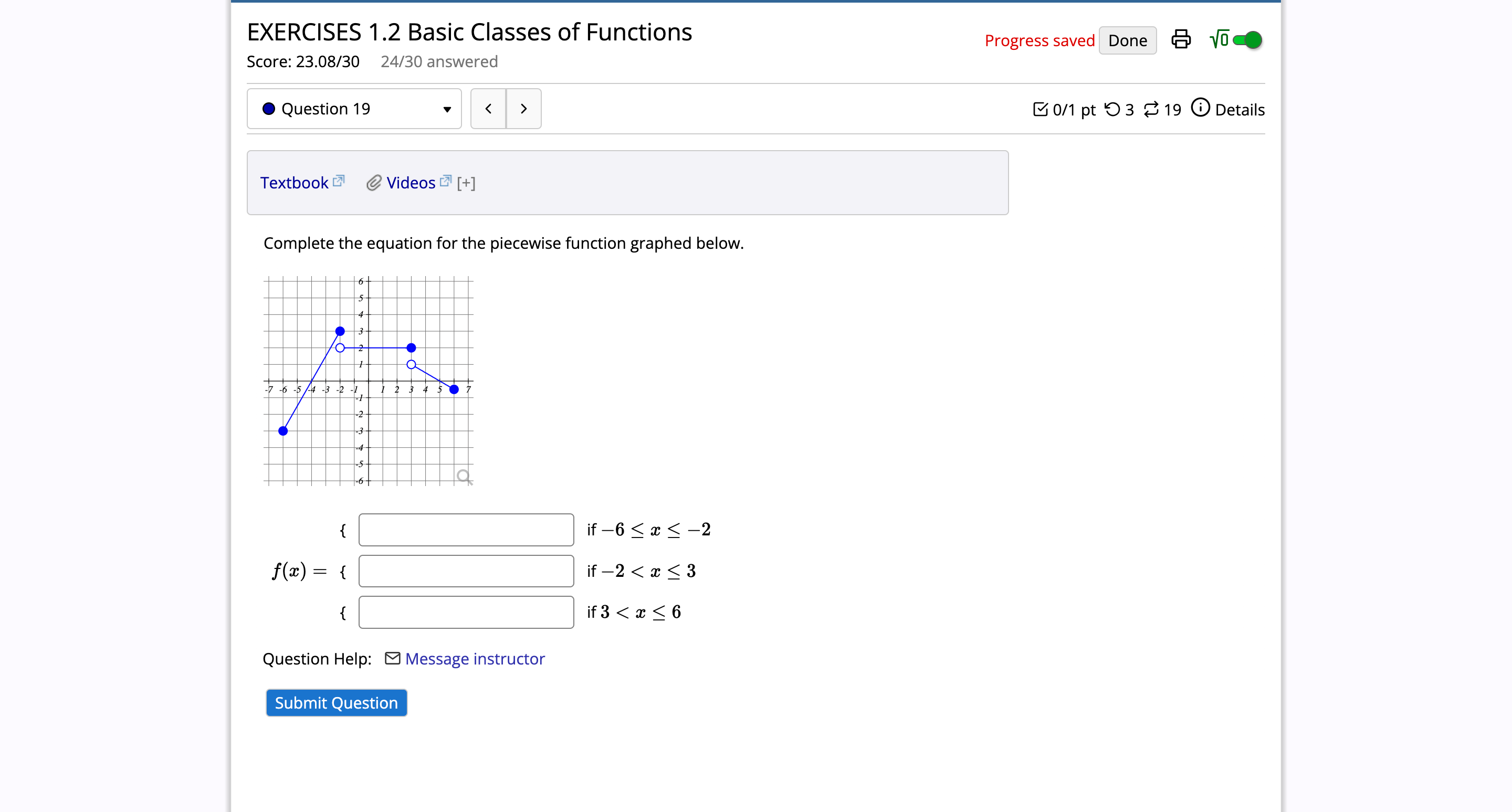Screen dimensions: 1512x812
Task: Open the calculator with the square root icon
Action: point(1219,39)
